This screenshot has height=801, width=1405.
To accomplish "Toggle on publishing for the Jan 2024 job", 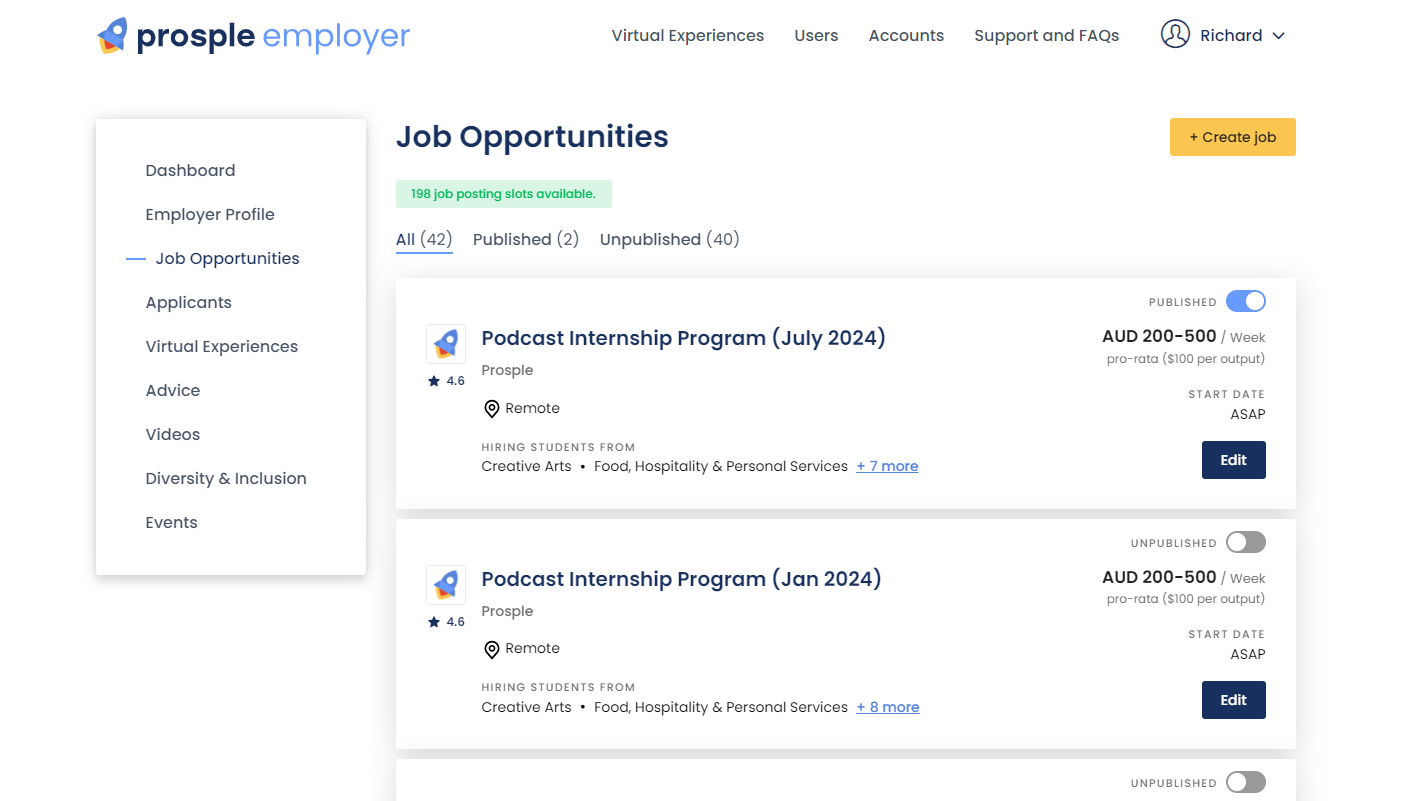I will pos(1246,542).
